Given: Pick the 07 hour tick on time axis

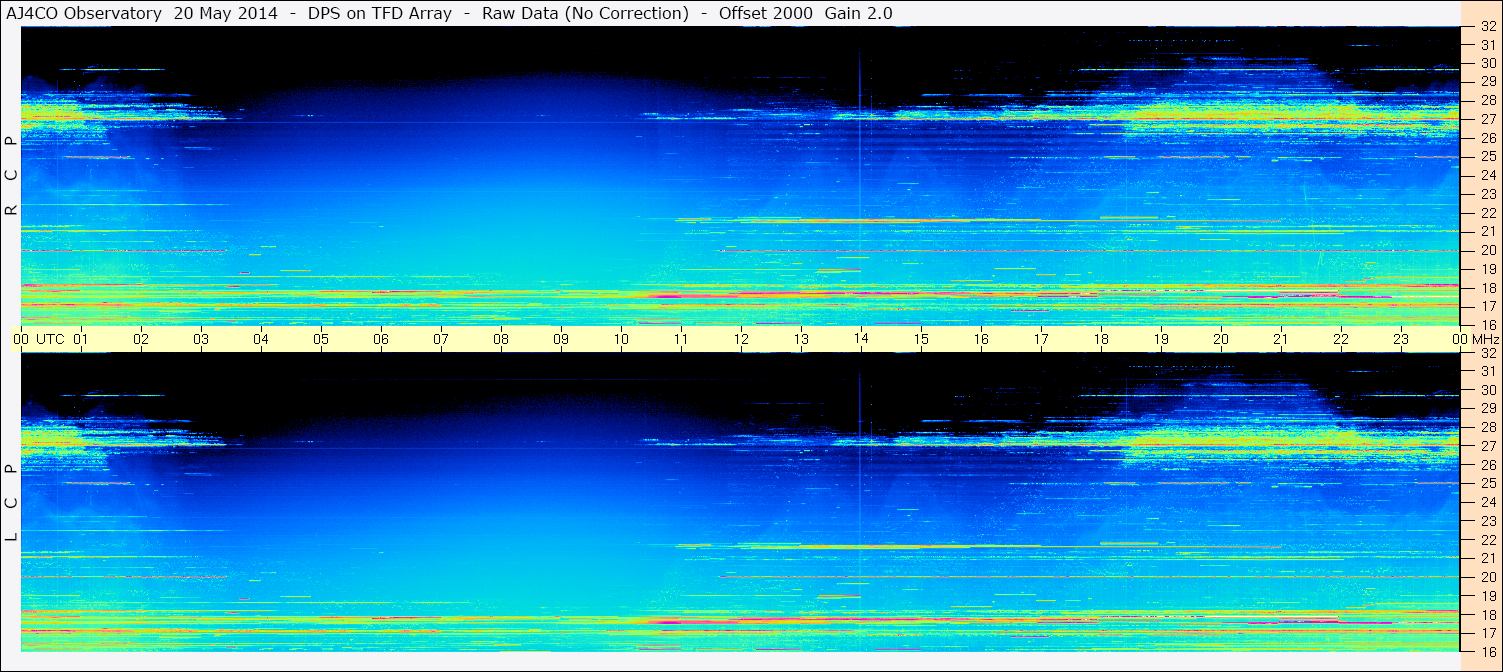Looking at the screenshot, I should [441, 339].
